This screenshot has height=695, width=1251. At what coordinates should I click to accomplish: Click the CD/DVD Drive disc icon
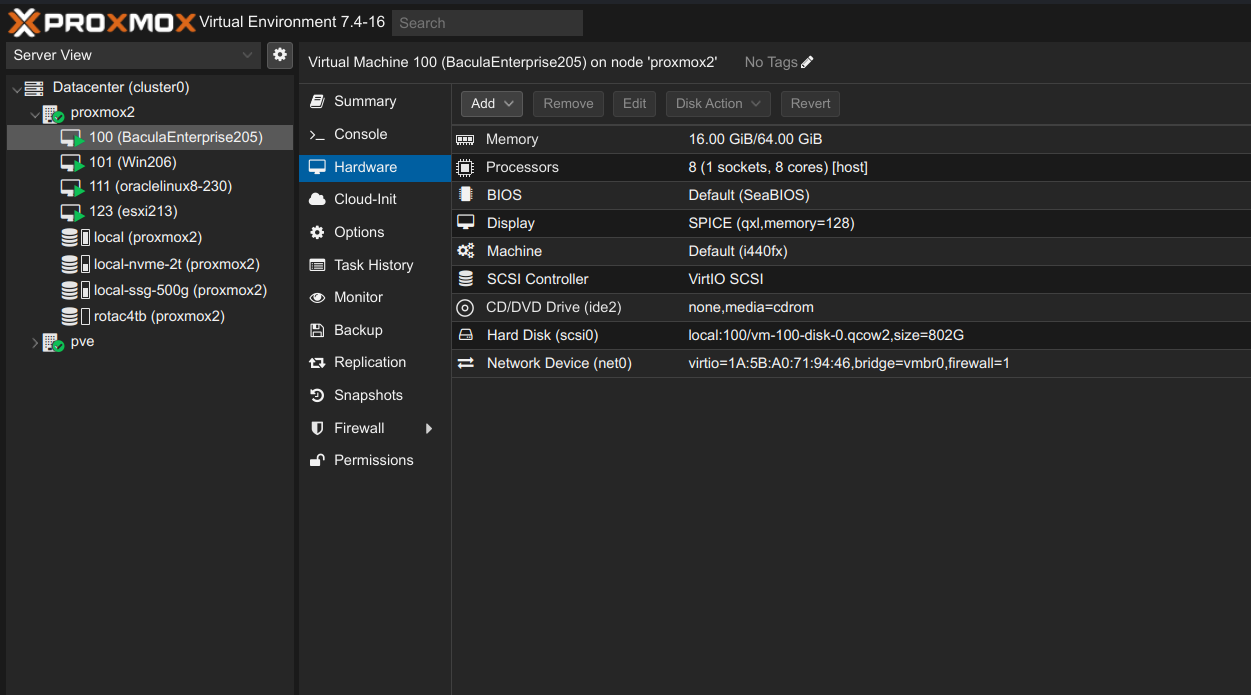(465, 307)
